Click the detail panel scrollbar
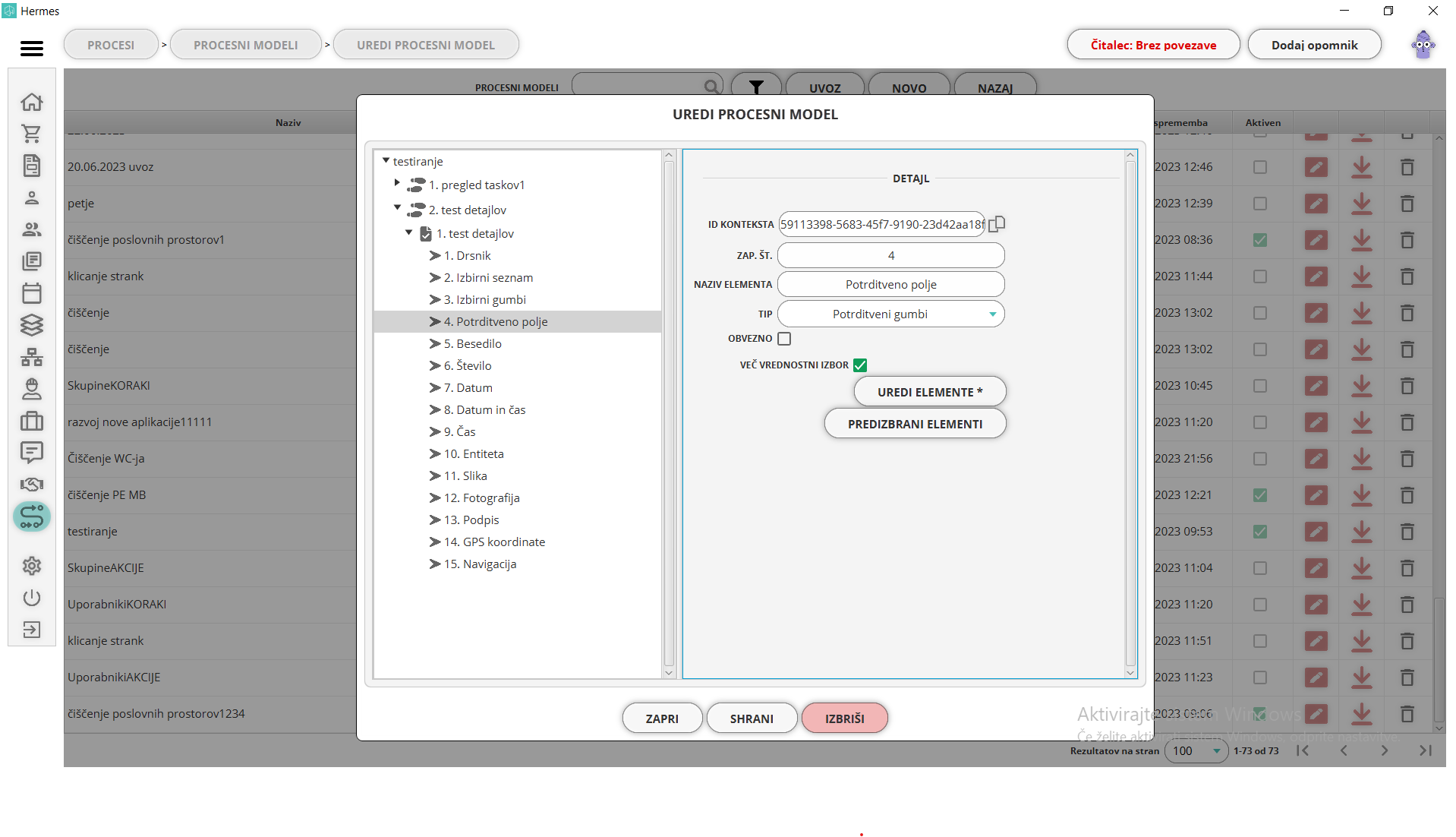Screen dimensions: 1456x837 point(1130,414)
